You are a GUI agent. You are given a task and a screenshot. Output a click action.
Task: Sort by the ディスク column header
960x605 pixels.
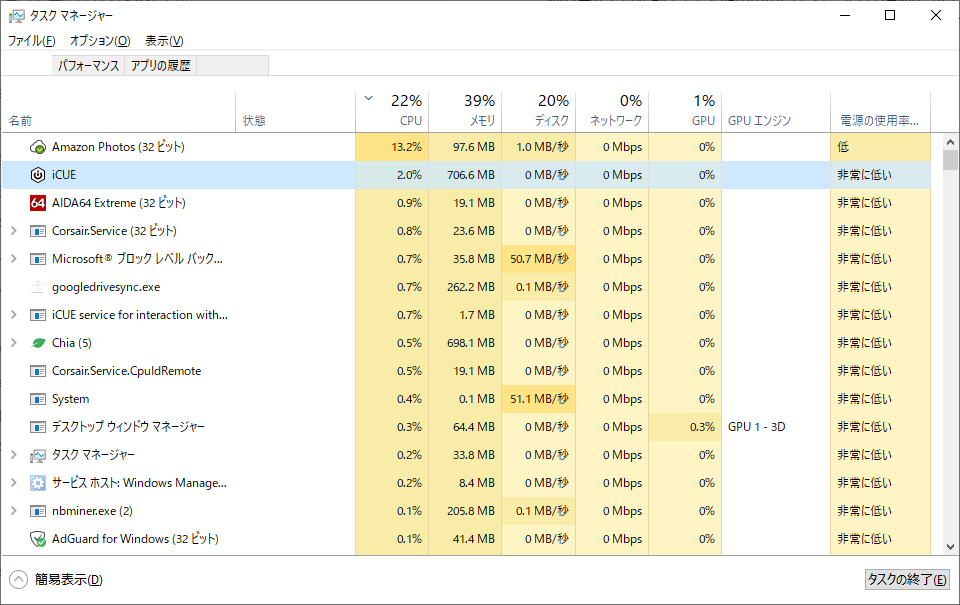coord(538,111)
